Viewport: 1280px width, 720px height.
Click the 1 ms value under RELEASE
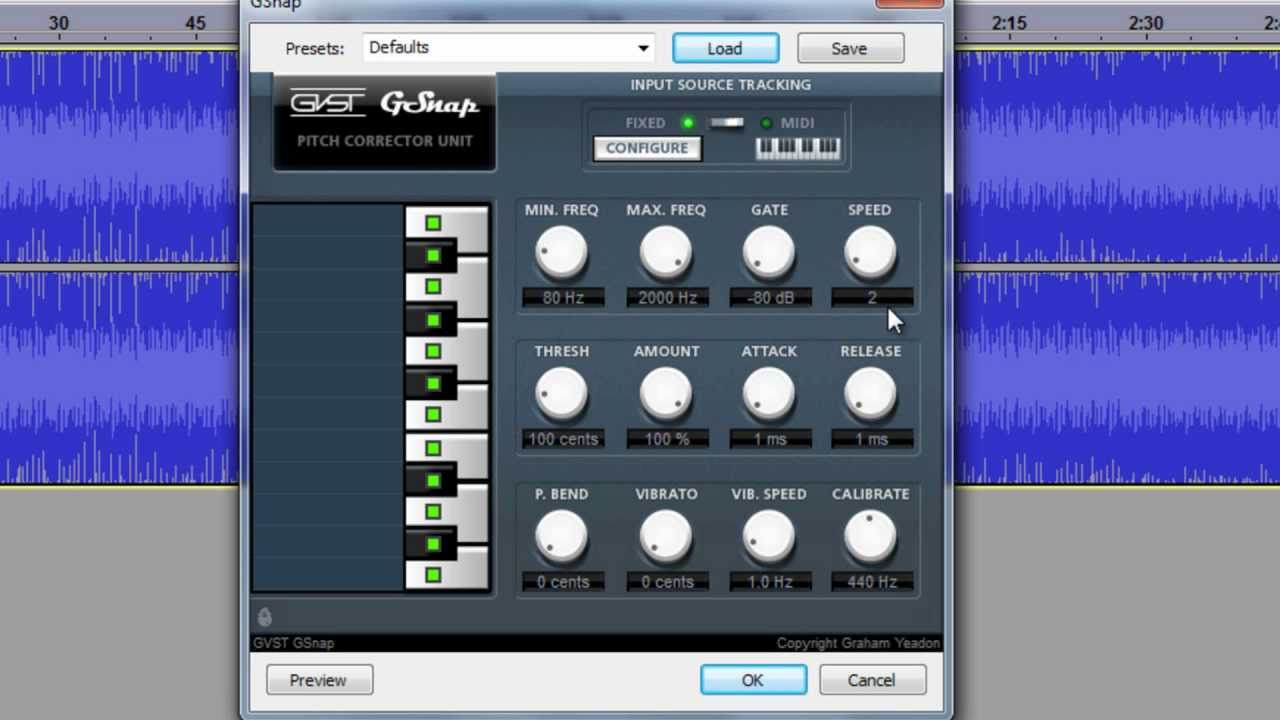(x=872, y=439)
